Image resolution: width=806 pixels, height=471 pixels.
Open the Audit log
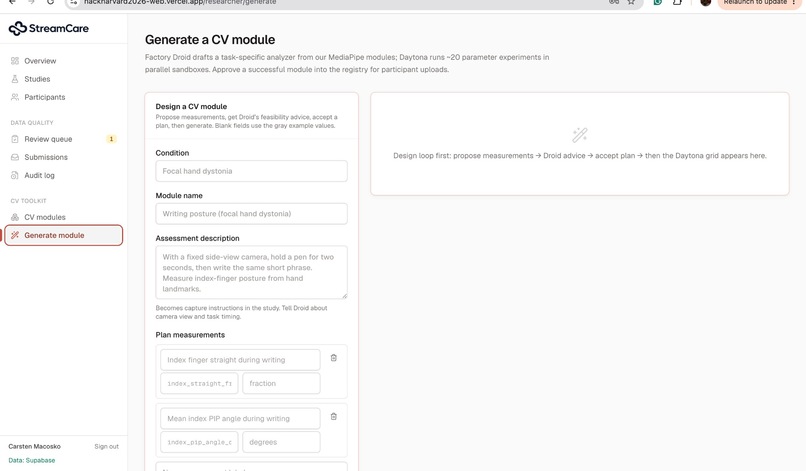39,175
